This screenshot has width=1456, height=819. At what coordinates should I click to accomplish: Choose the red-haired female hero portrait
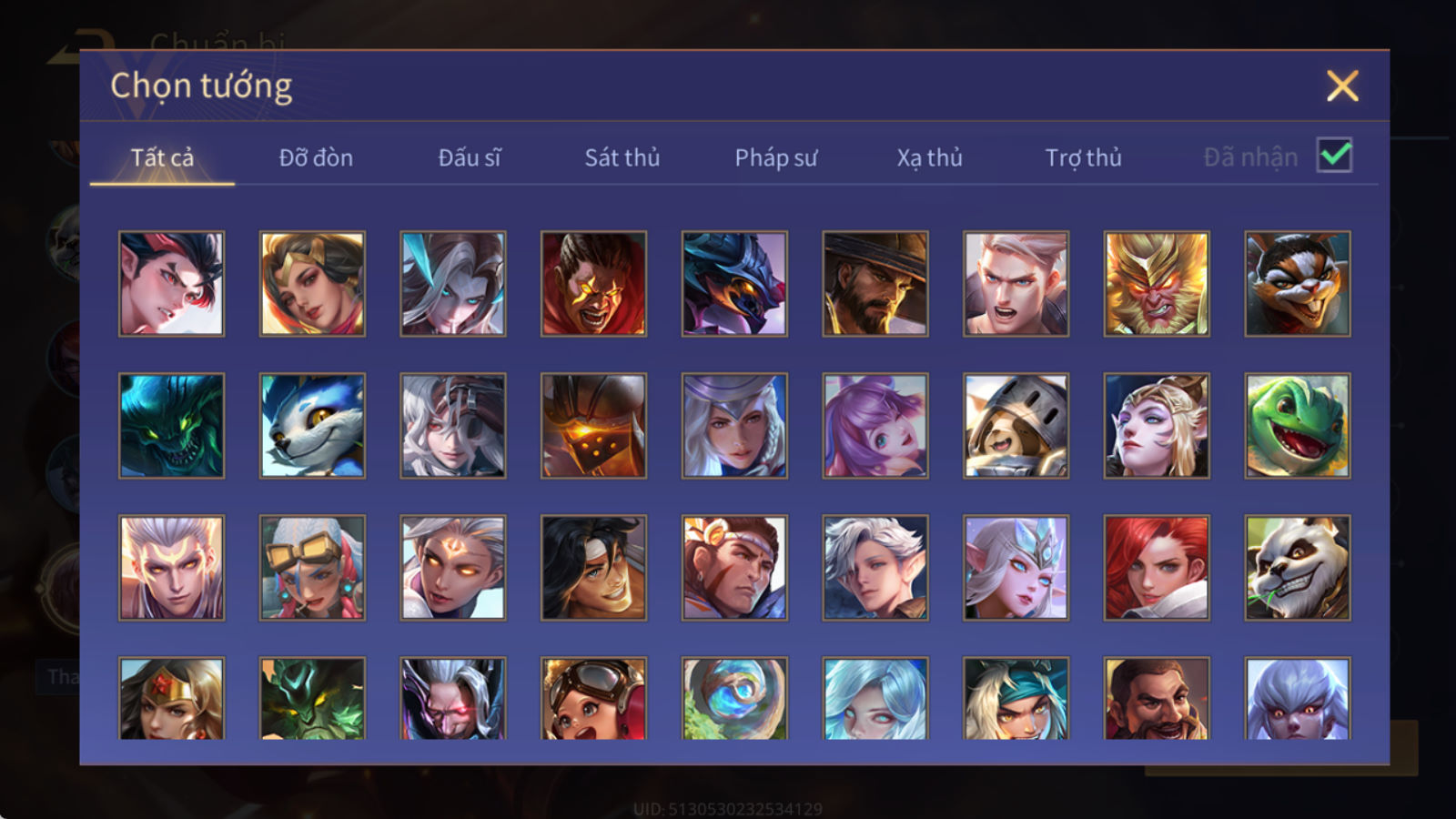(x=1157, y=568)
